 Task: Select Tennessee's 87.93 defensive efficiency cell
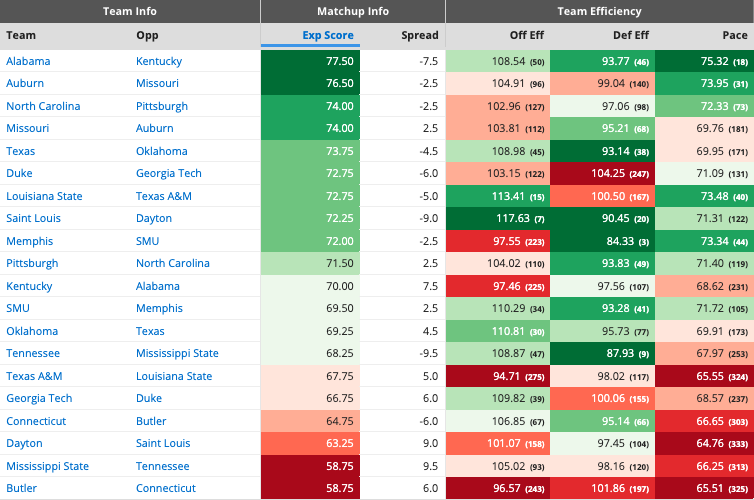coord(602,353)
